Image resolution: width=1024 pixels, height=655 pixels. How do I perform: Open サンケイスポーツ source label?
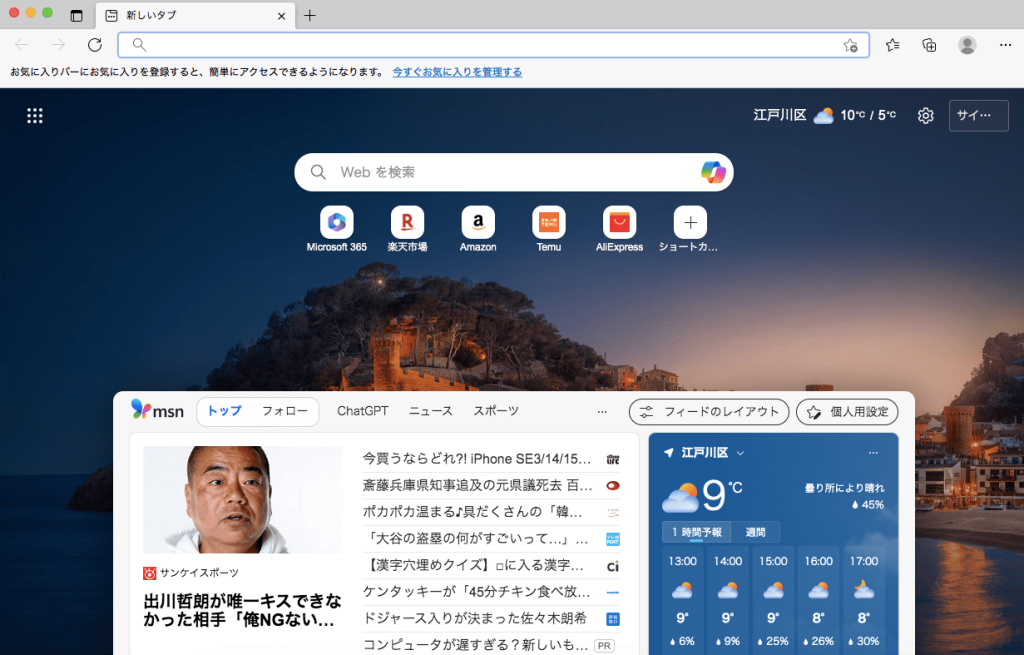click(x=191, y=573)
